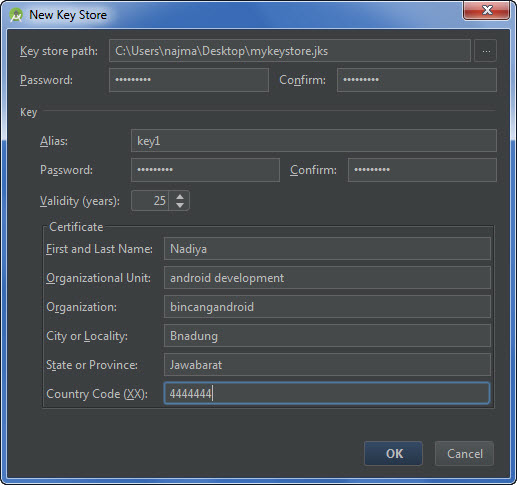The height and width of the screenshot is (485, 517).
Task: Decrease validity years with down arrow
Action: [x=180, y=205]
